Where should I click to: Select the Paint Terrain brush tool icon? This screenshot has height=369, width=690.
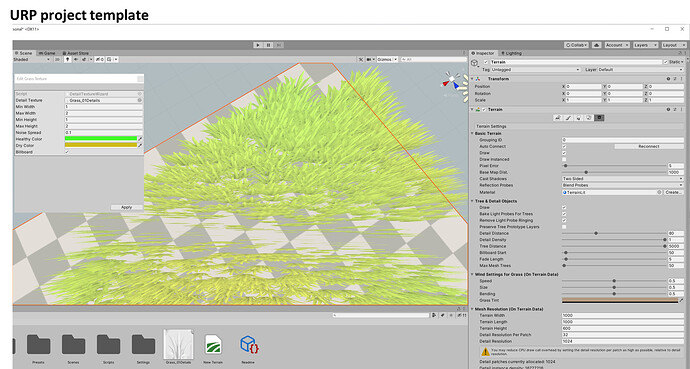pos(568,118)
